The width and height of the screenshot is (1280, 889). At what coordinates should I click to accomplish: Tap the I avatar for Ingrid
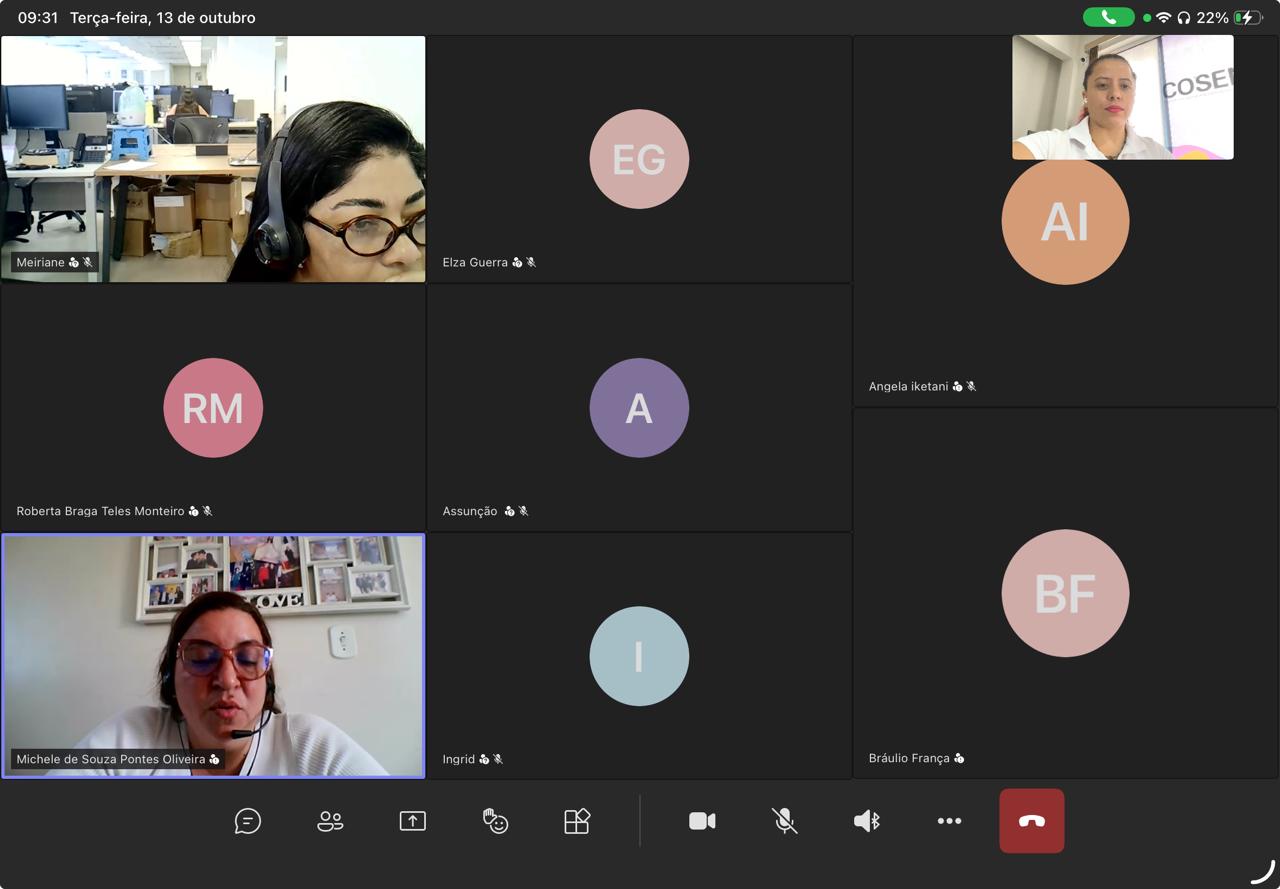pos(639,656)
